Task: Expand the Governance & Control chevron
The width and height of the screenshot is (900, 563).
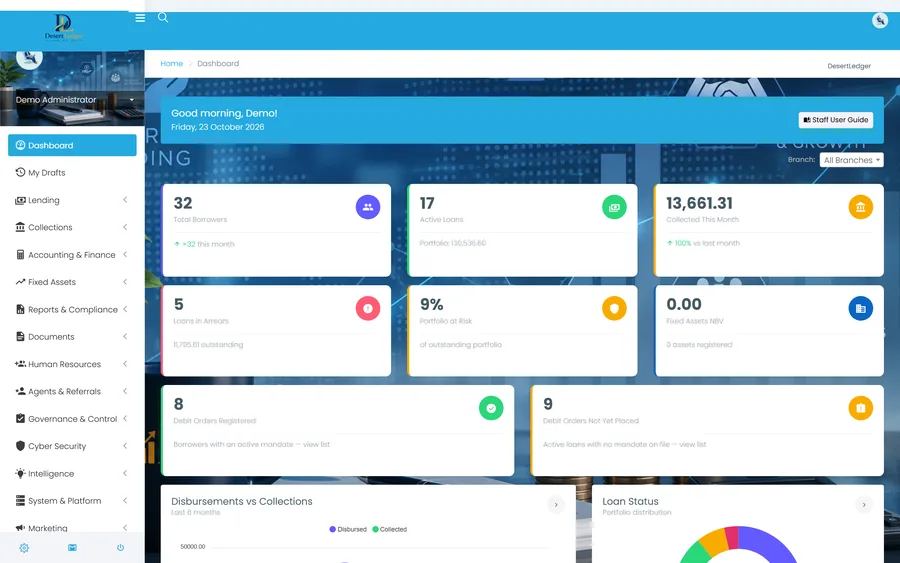Action: 125,419
